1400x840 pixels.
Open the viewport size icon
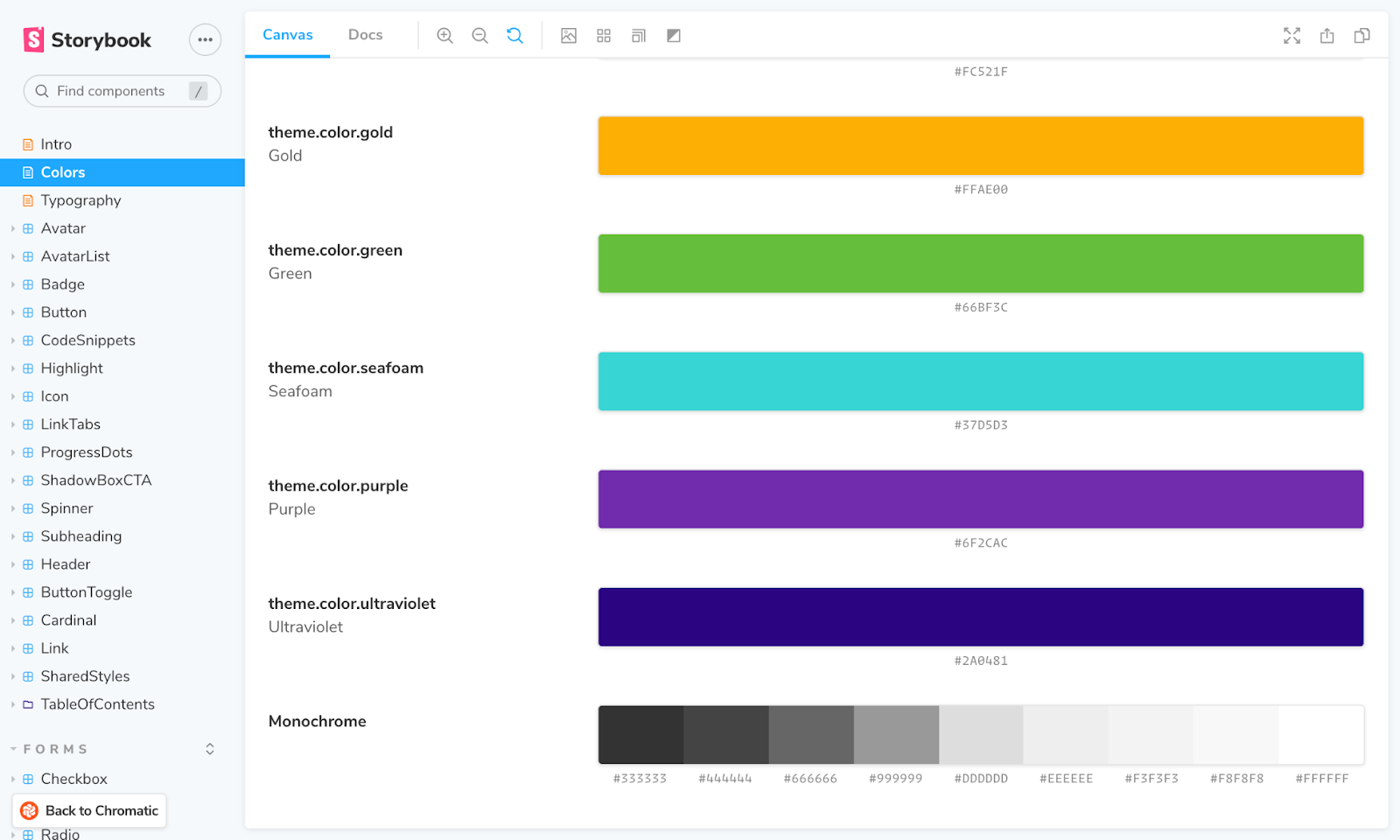pos(639,36)
